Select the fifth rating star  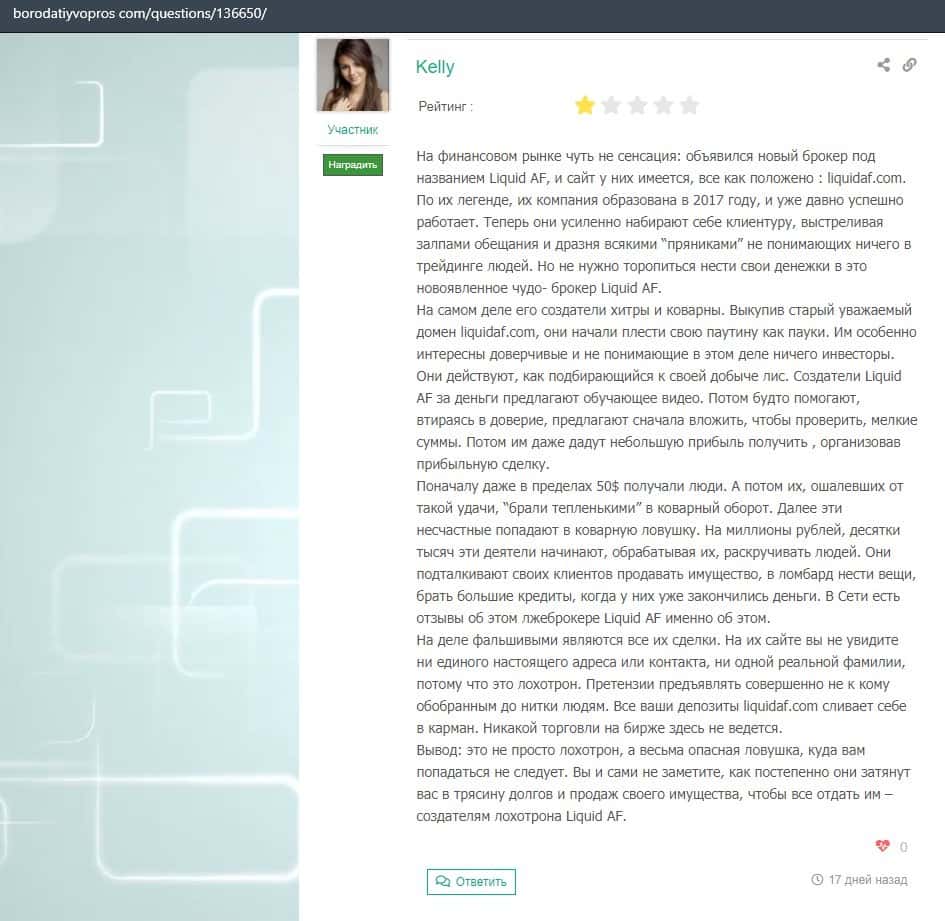[689, 105]
